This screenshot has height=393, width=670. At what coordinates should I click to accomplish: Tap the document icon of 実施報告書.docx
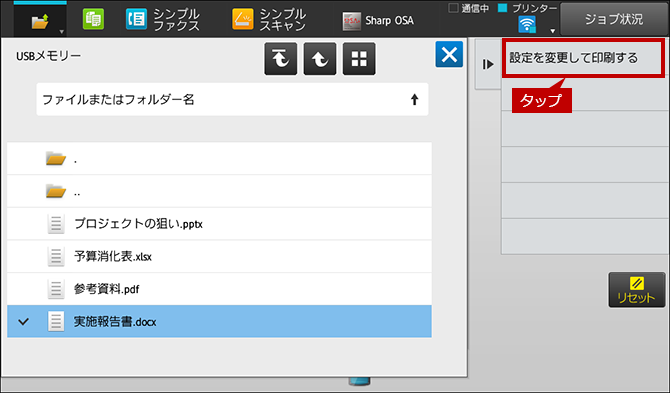click(x=56, y=321)
